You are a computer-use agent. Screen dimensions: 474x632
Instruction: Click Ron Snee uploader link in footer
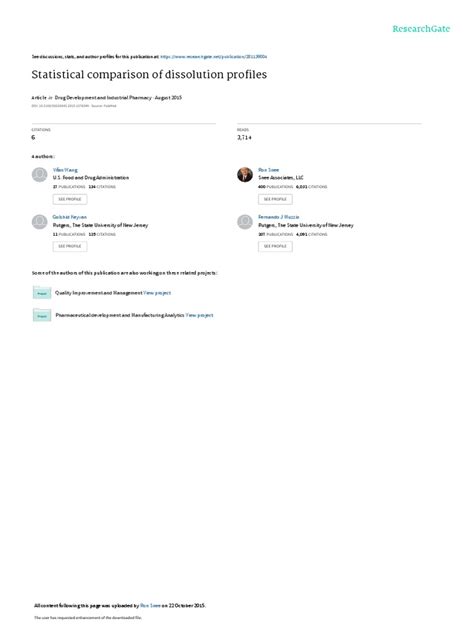coord(150,605)
